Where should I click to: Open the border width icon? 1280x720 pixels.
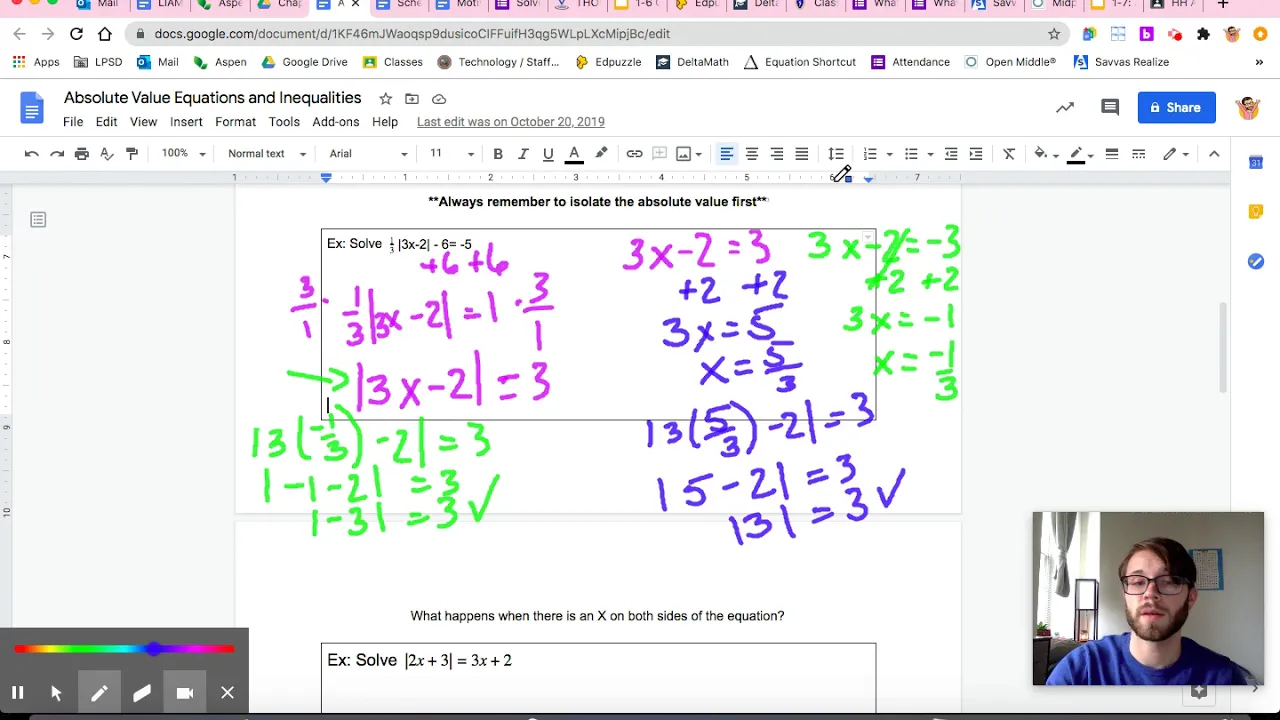1111,154
